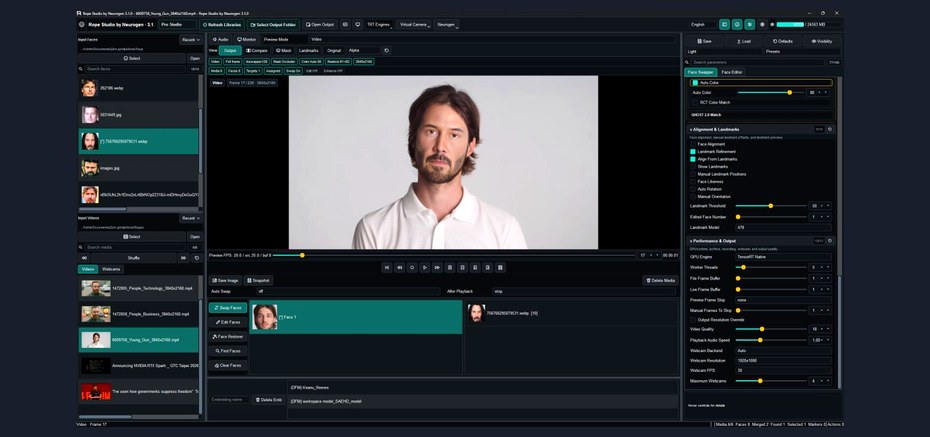Select the Output view tab
The height and width of the screenshot is (437, 930).
(230, 51)
